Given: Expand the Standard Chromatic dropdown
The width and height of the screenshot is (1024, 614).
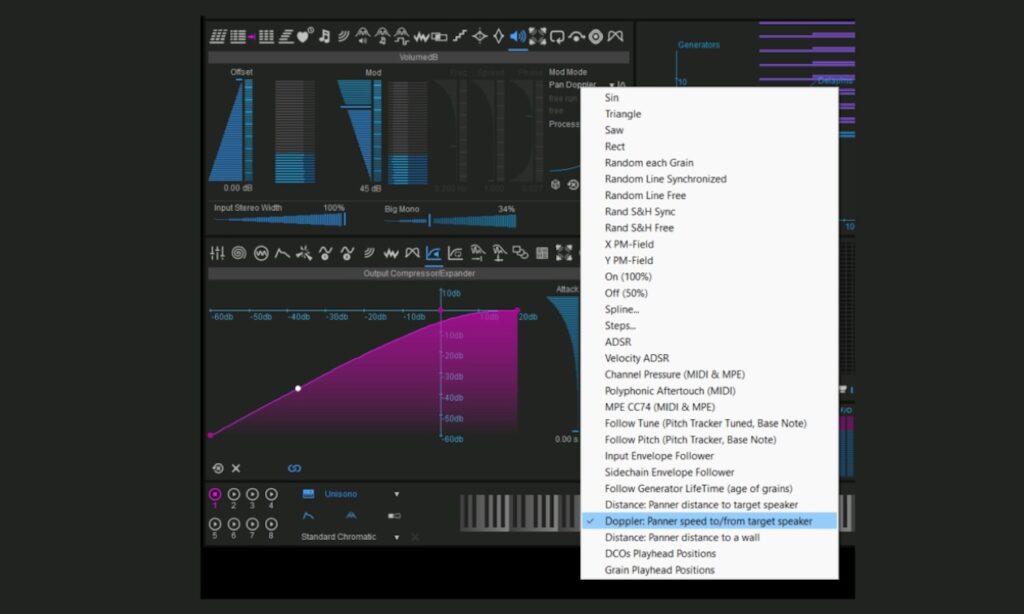Looking at the screenshot, I should (396, 537).
